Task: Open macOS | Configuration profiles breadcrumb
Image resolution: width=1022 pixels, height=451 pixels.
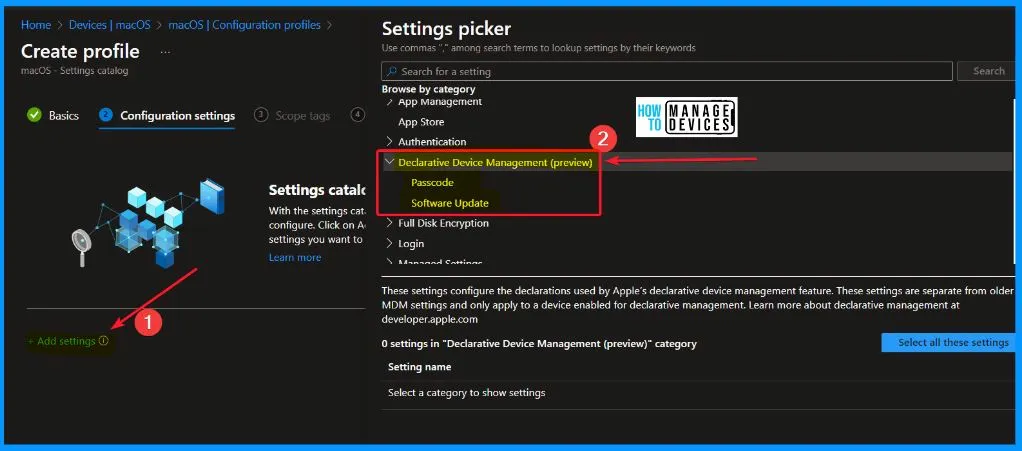Action: coord(244,25)
